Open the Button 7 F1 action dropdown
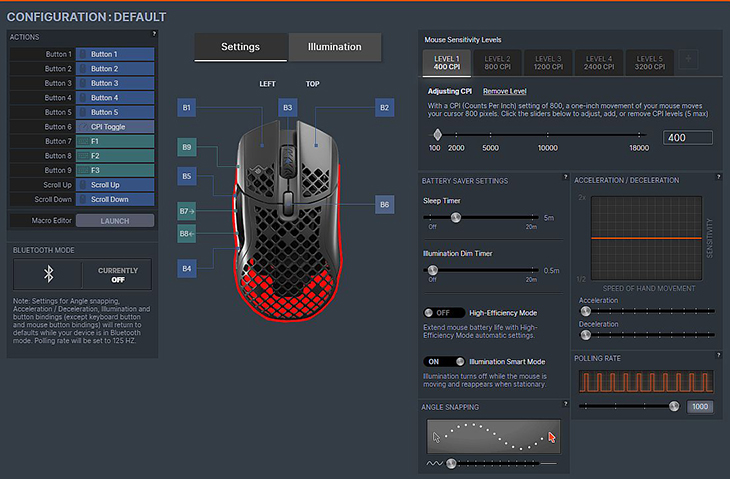 click(115, 141)
